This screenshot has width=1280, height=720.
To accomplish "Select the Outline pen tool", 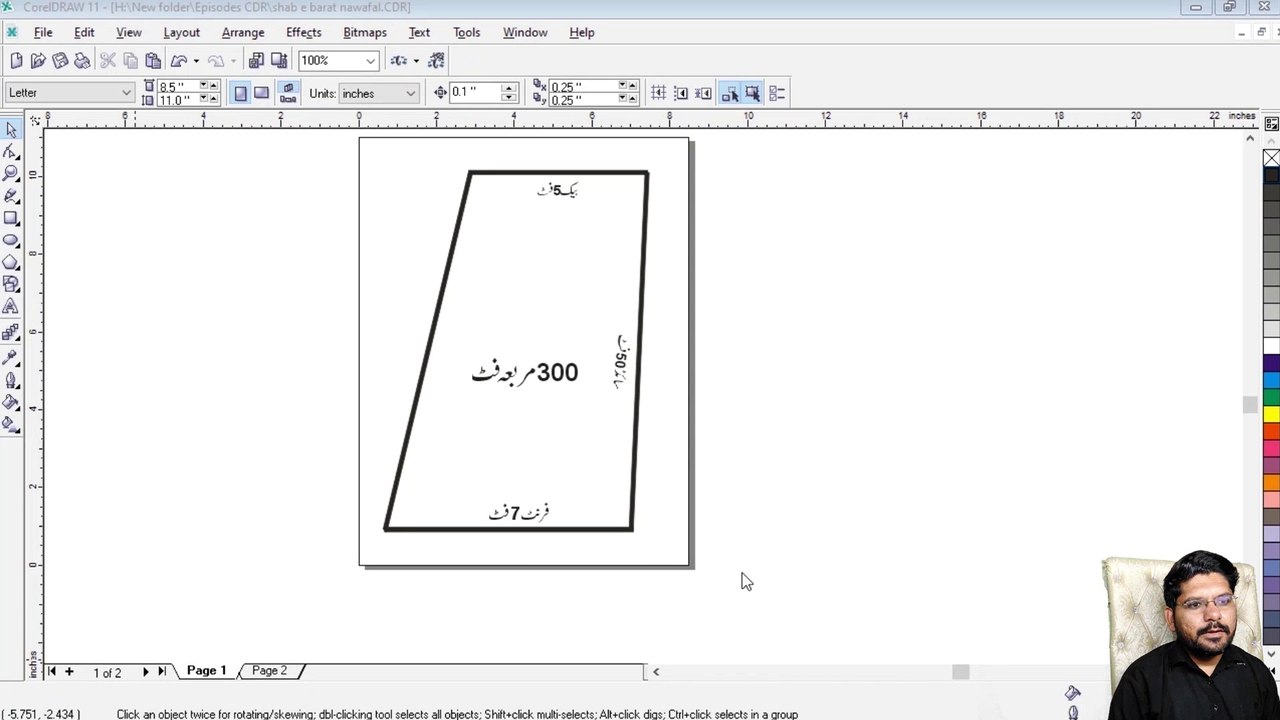I will click(x=11, y=380).
